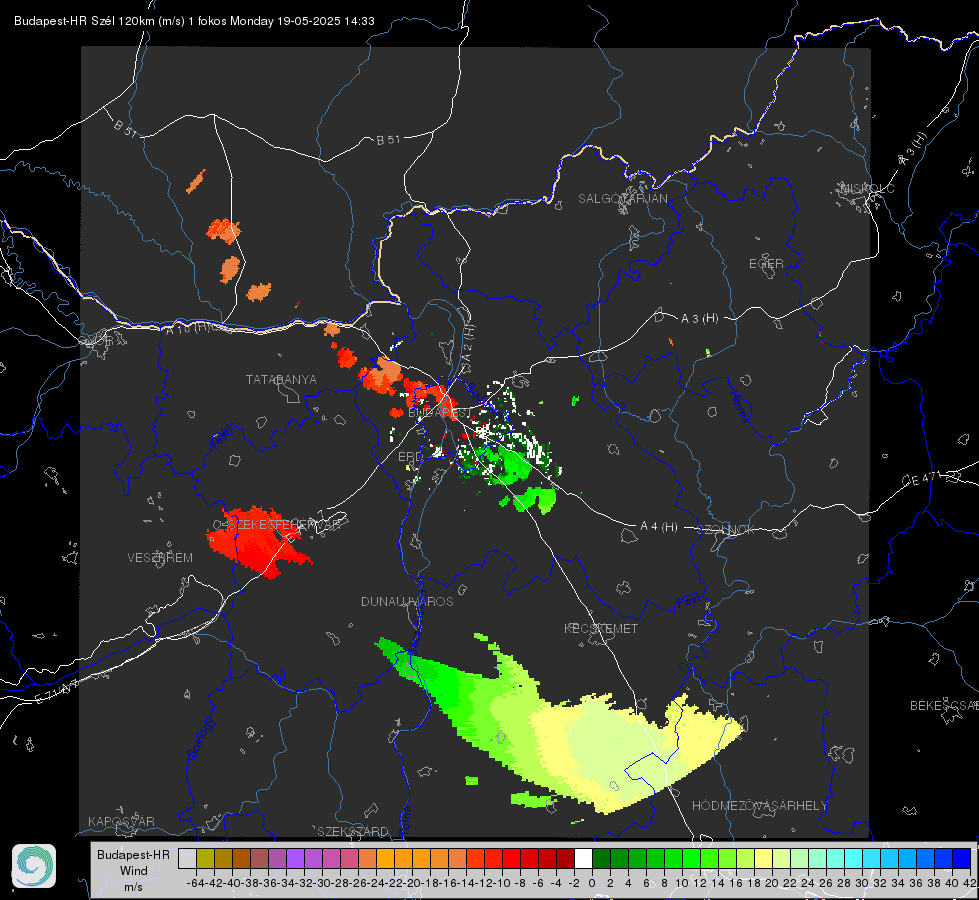Viewport: 979px width, 900px height.
Task: Click the HÓDMEZŐVÁSÁRHELY city label
Action: pos(759,806)
